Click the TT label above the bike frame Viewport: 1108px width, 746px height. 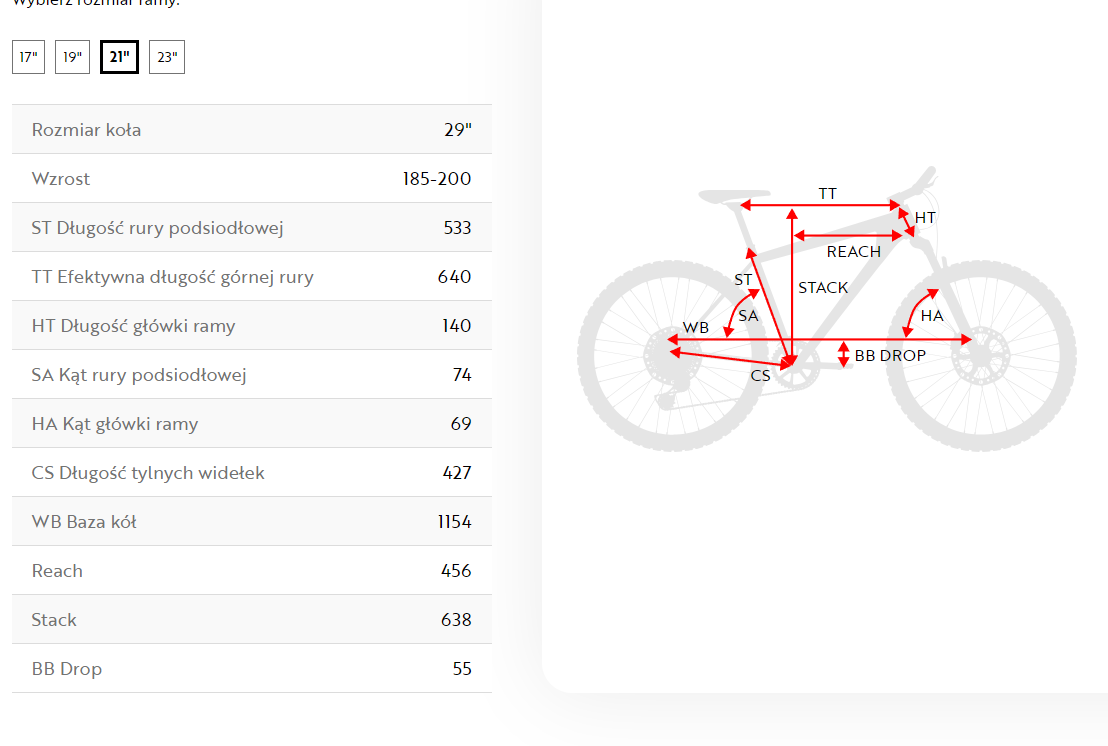point(827,194)
